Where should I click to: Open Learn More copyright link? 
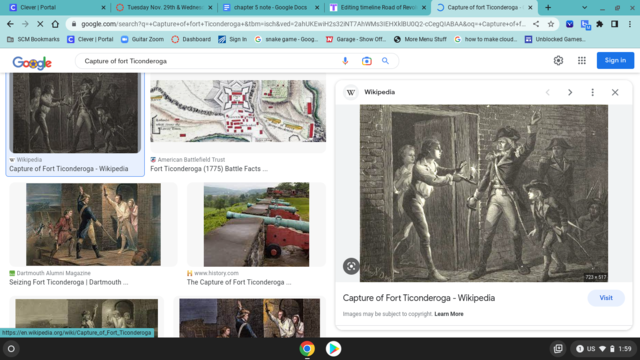click(449, 314)
